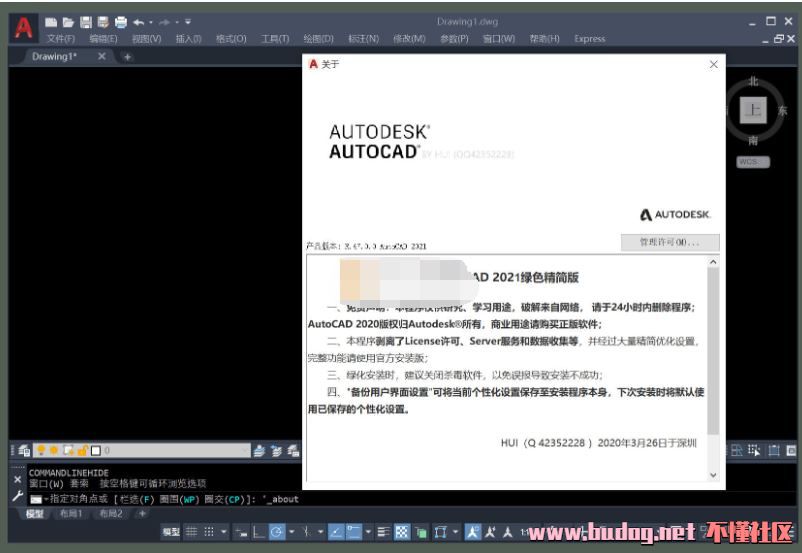Open the WCS coordinate system dropdown
This screenshot has width=802, height=553.
(753, 162)
